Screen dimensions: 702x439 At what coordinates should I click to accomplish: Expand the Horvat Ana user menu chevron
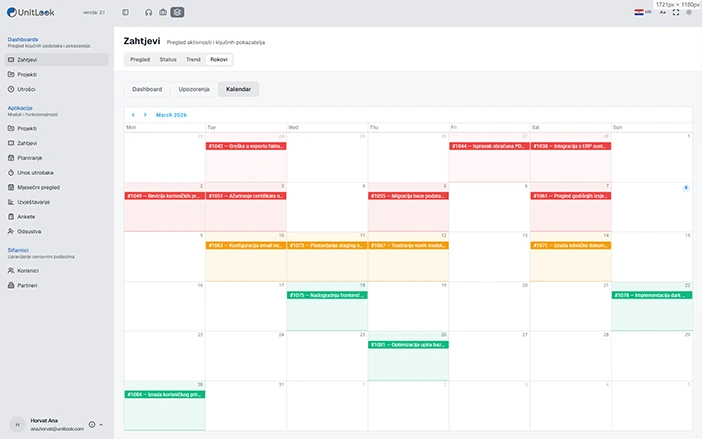(101, 425)
